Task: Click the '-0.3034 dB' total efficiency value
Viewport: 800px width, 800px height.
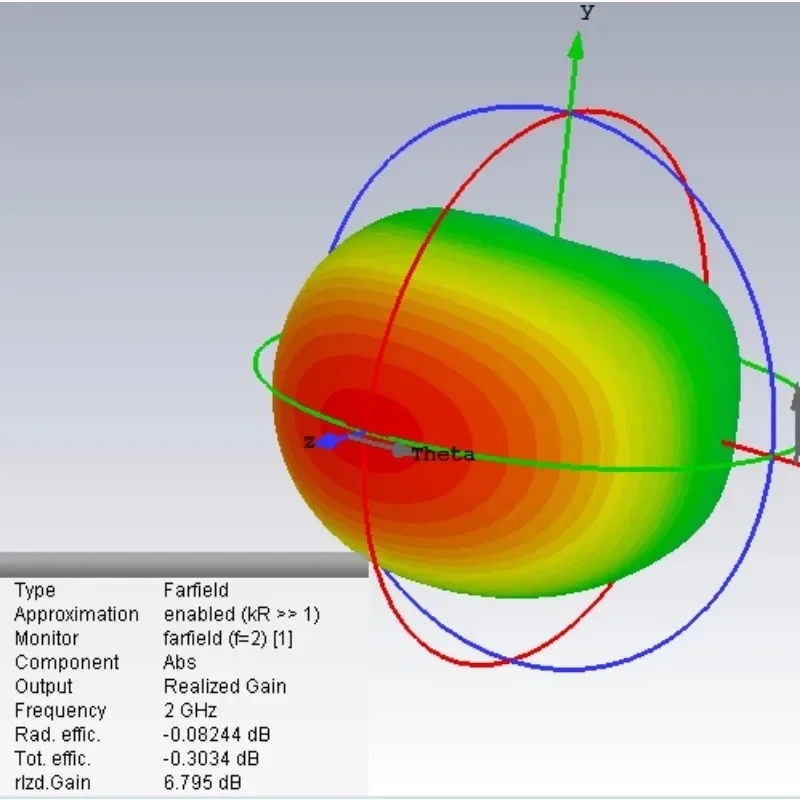Action: [x=211, y=759]
